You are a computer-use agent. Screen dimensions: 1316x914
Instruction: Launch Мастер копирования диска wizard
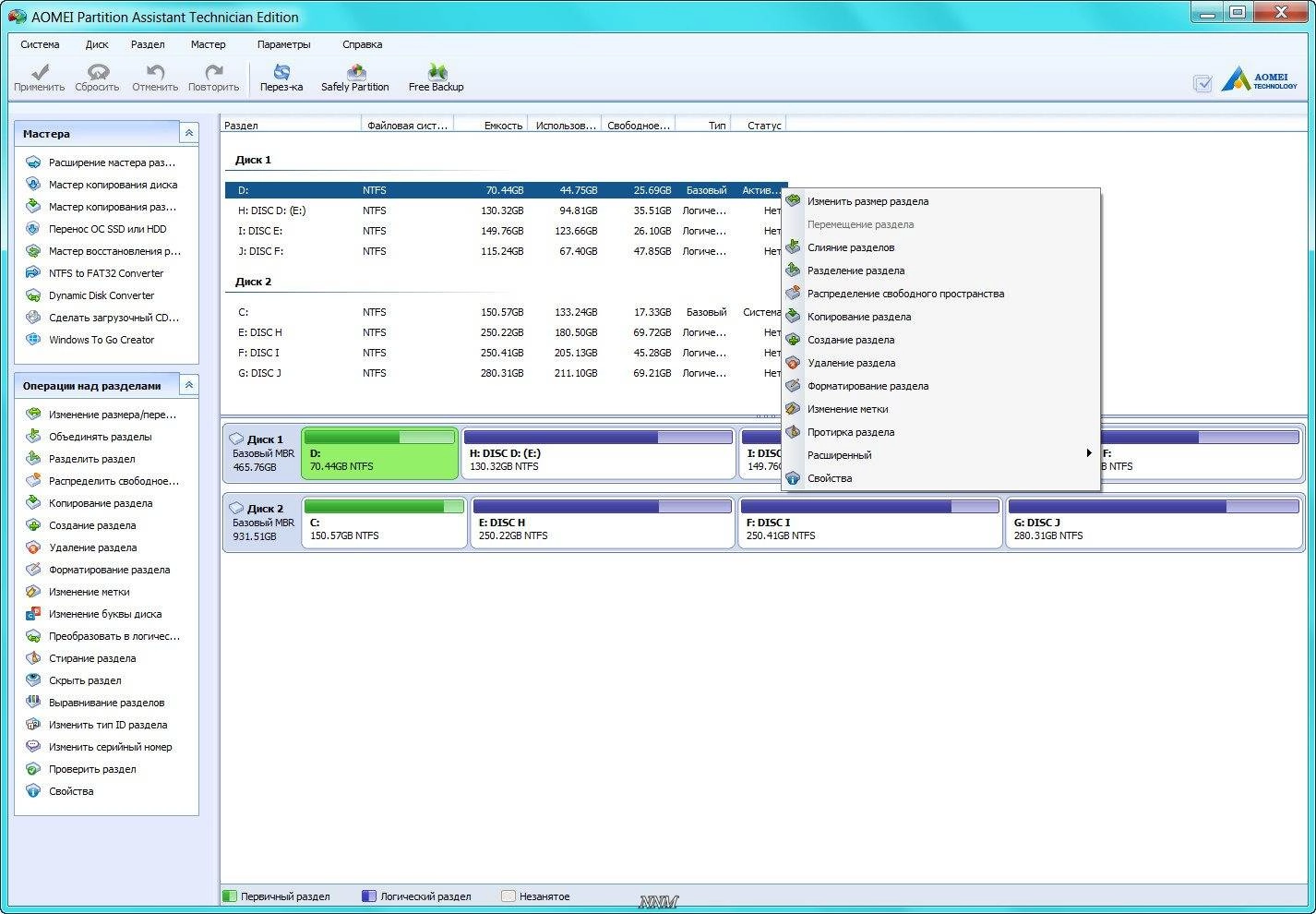click(113, 185)
